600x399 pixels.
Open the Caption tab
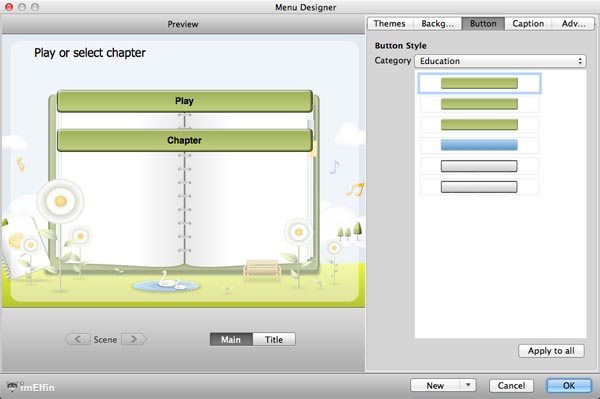coord(528,24)
